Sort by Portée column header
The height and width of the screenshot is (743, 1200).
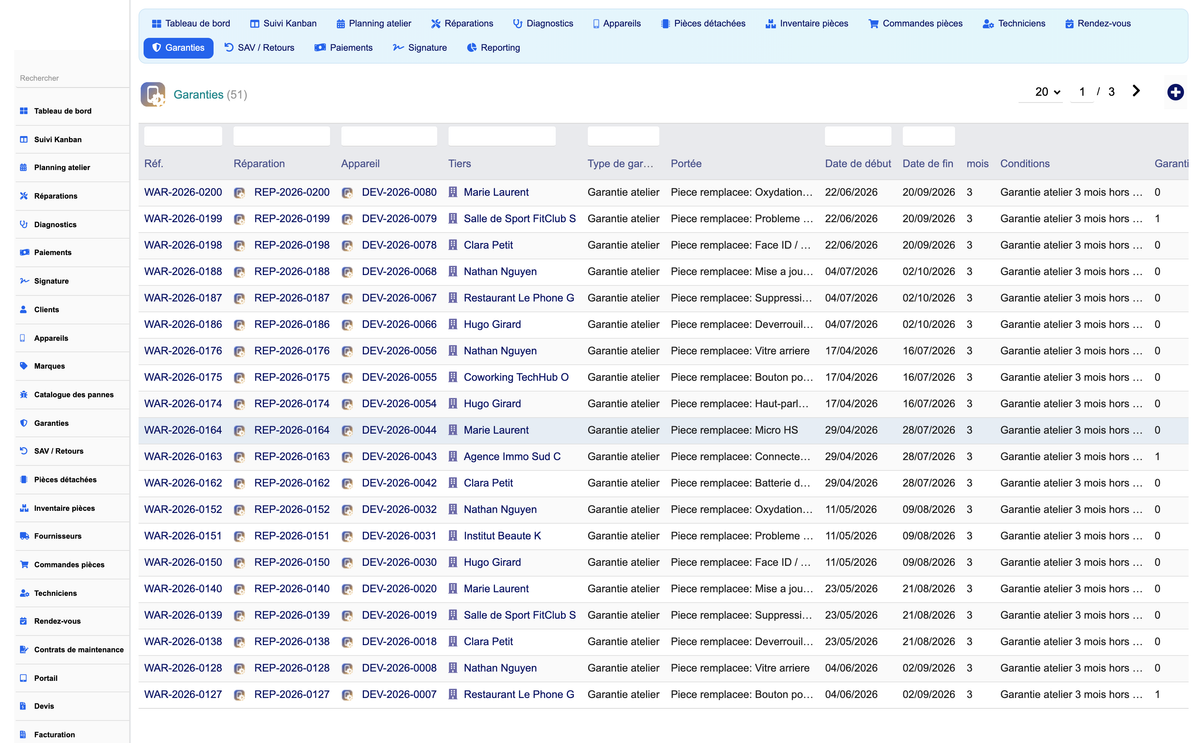pyautogui.click(x=686, y=164)
